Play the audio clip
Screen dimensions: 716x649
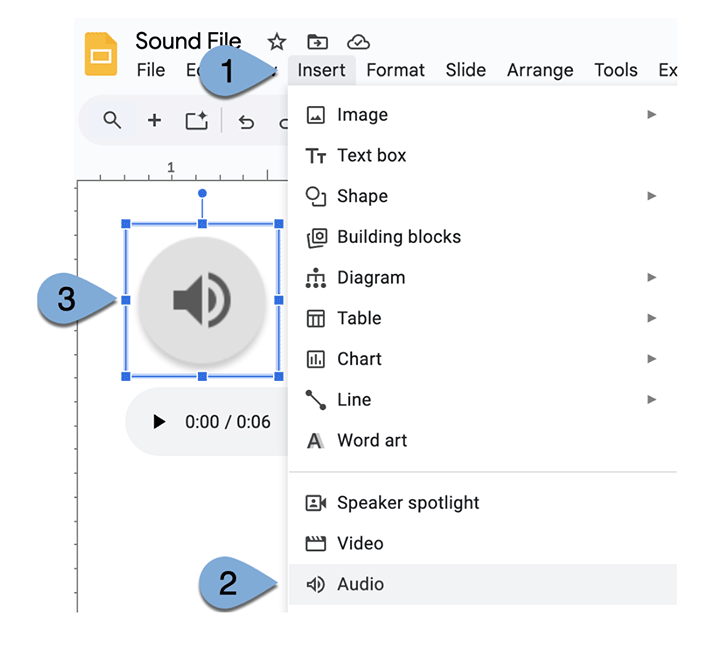(x=159, y=422)
